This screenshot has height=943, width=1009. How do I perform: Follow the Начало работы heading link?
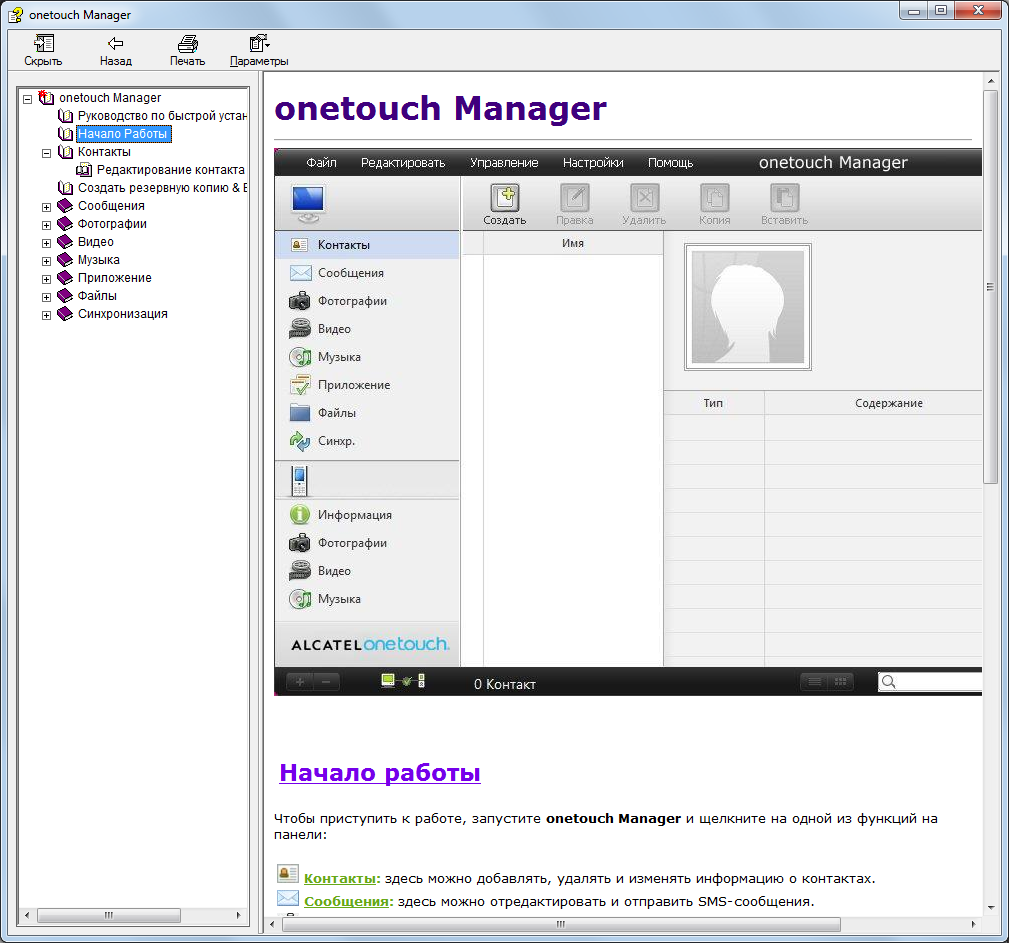click(x=380, y=772)
